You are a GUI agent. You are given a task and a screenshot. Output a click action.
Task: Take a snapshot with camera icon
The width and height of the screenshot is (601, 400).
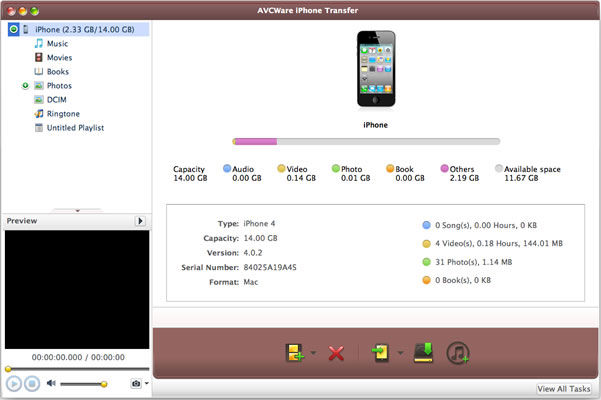point(136,383)
